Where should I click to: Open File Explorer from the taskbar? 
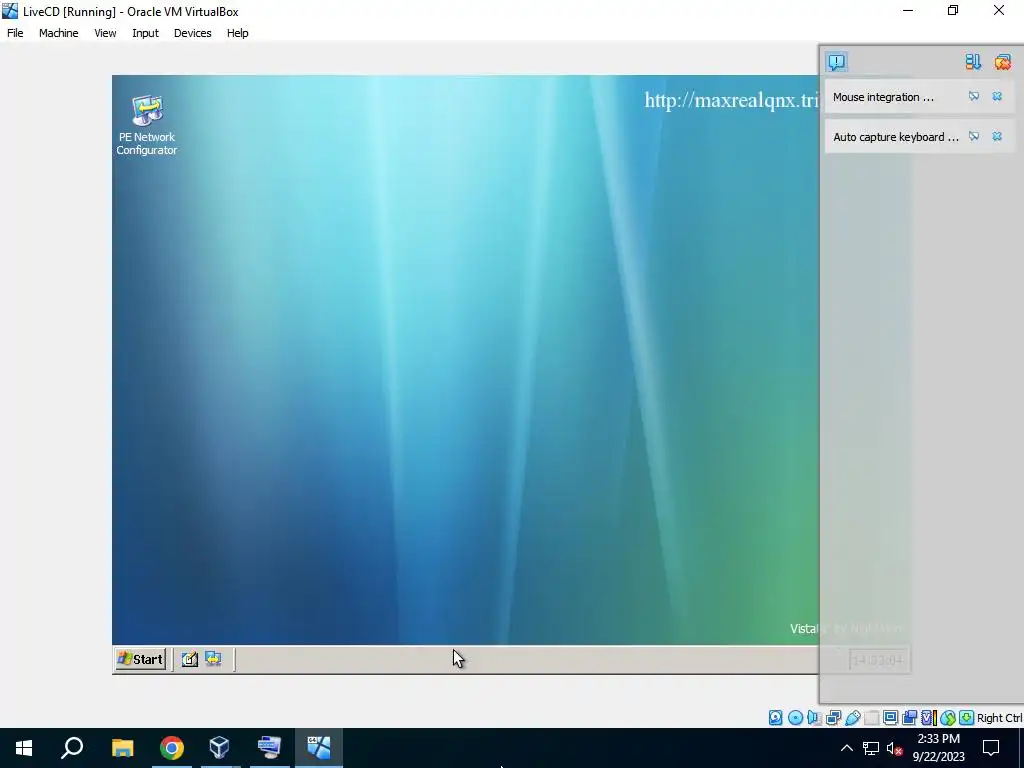point(122,748)
